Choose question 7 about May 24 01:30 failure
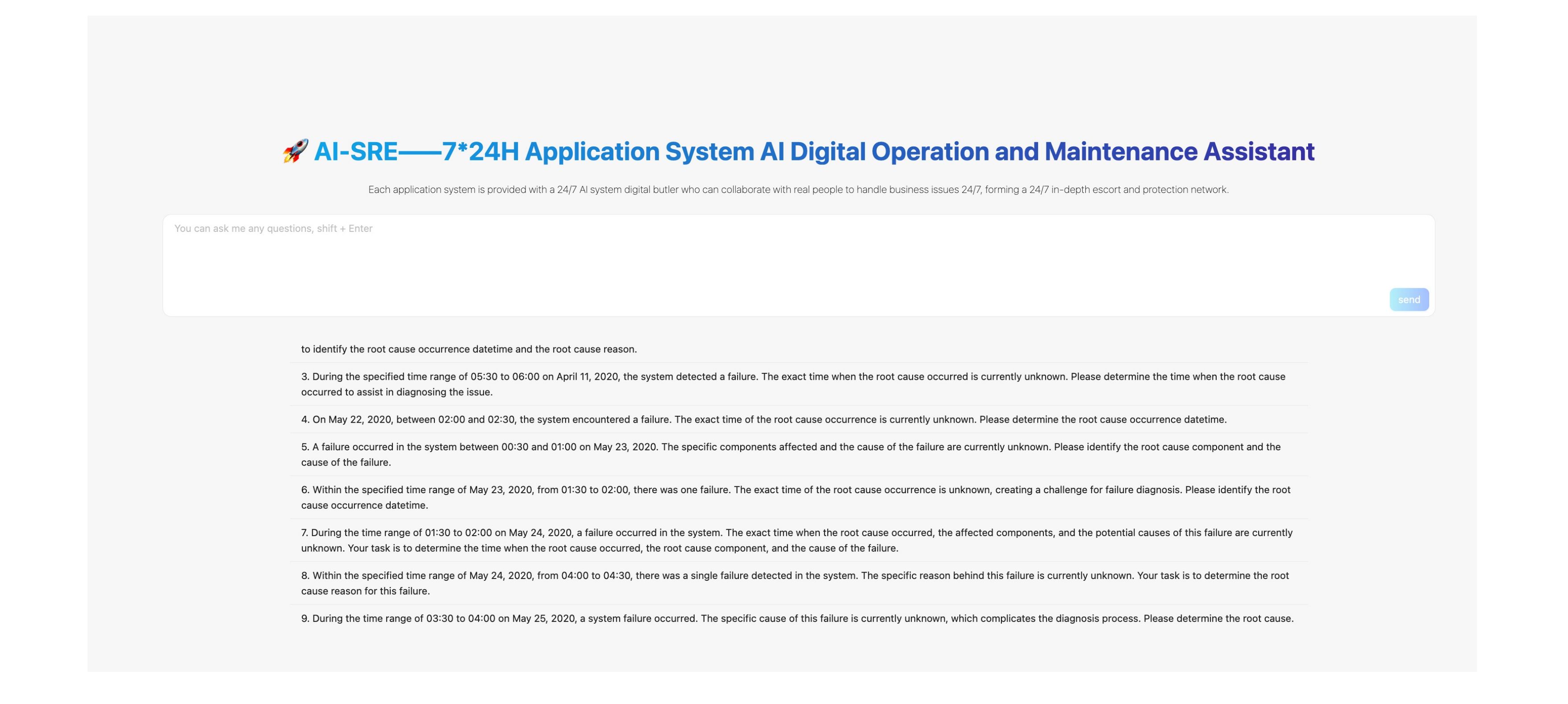This screenshot has width=1568, height=704. 796,540
